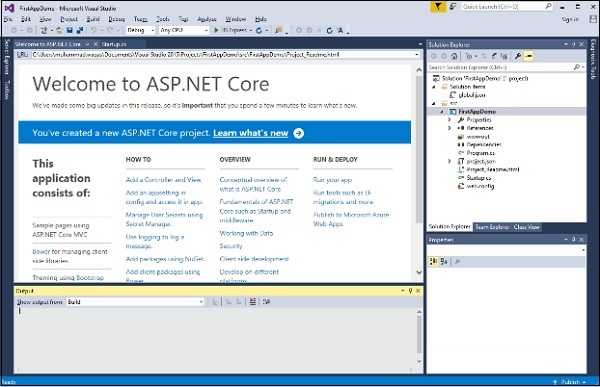Click the Quick Launch magnifier icon
Screen dimensions: 600x387
(548, 7)
